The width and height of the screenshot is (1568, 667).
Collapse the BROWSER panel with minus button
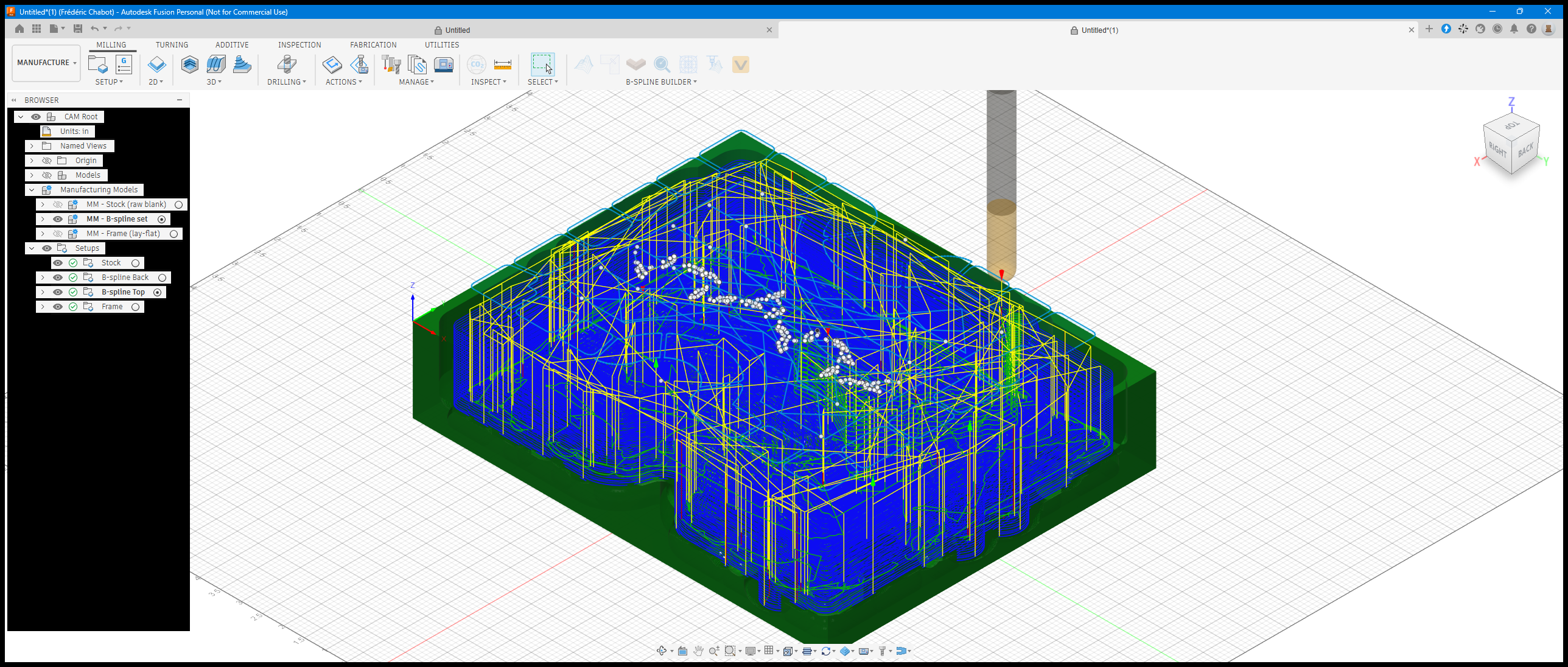tap(180, 100)
